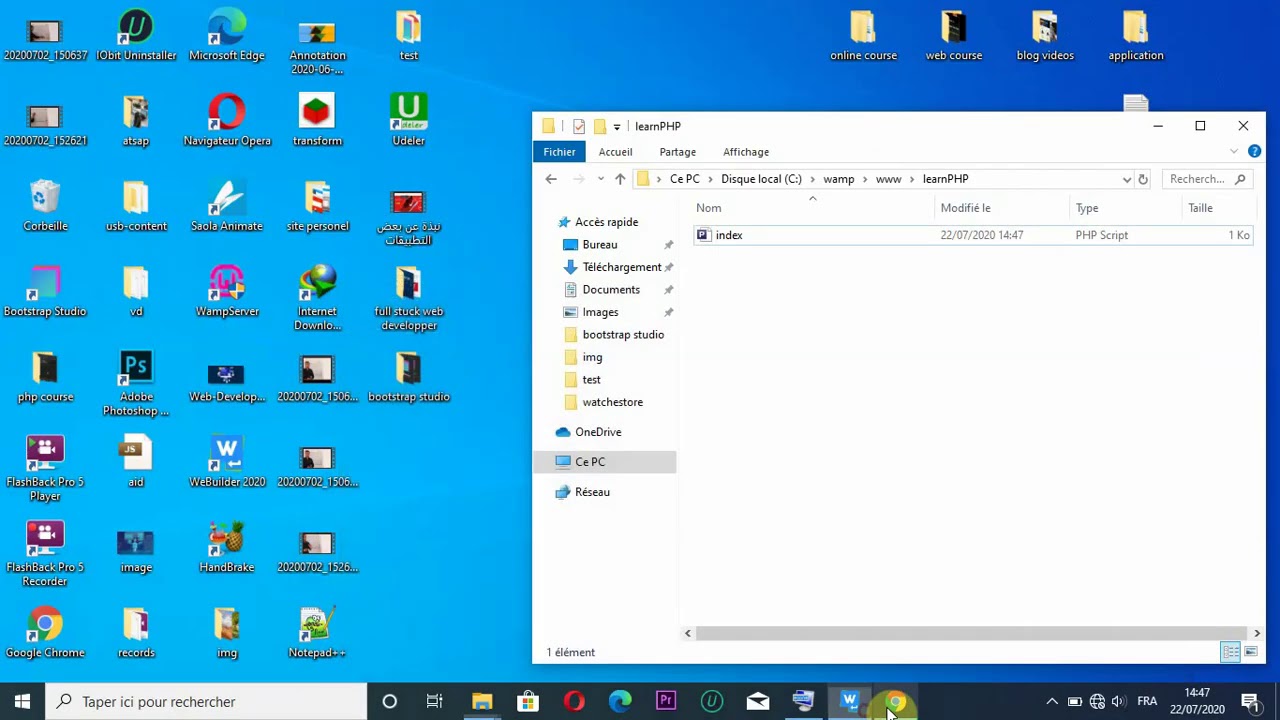Click the Explorer search box
This screenshot has width=1280, height=720.
pos(1207,179)
